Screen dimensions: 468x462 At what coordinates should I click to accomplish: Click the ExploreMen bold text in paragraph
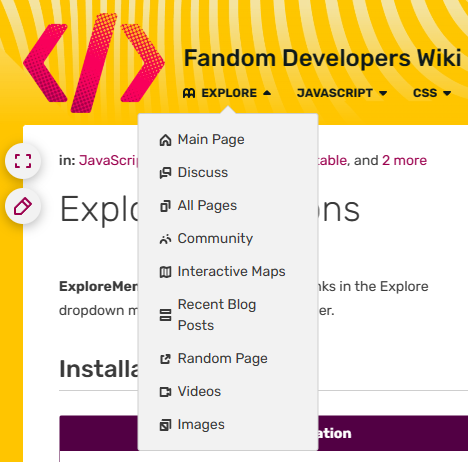coord(99,287)
